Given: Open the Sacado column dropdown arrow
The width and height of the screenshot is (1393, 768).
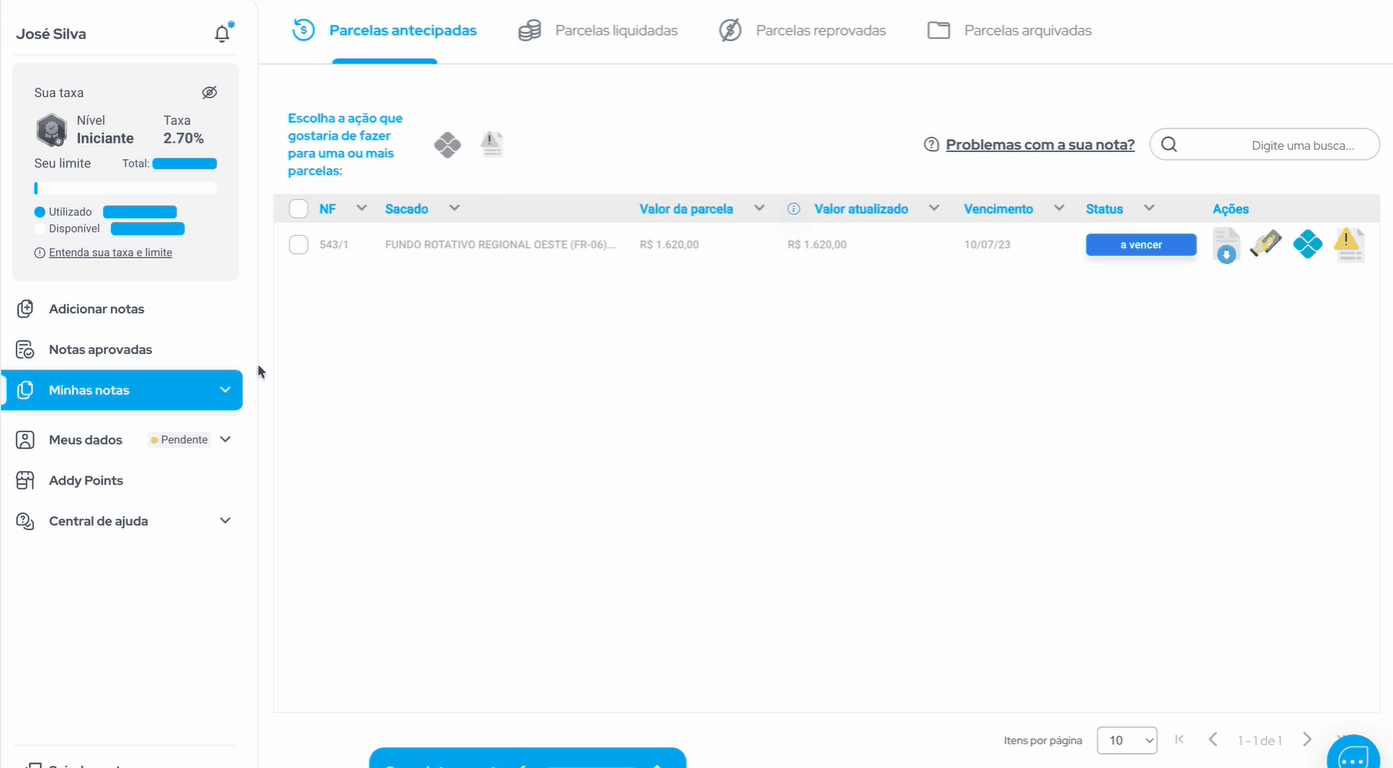Looking at the screenshot, I should pos(454,208).
